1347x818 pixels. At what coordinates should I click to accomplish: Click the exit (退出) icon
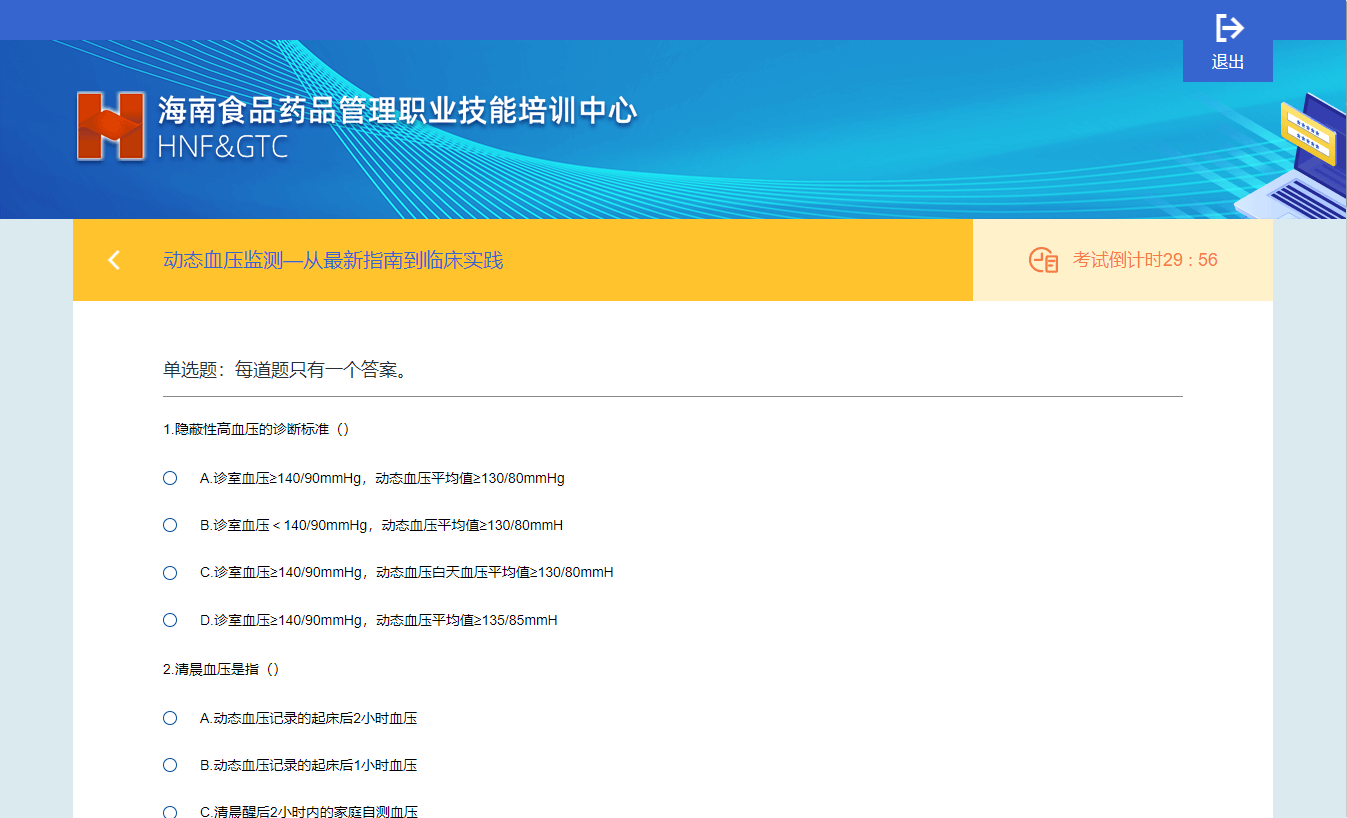click(x=1228, y=28)
